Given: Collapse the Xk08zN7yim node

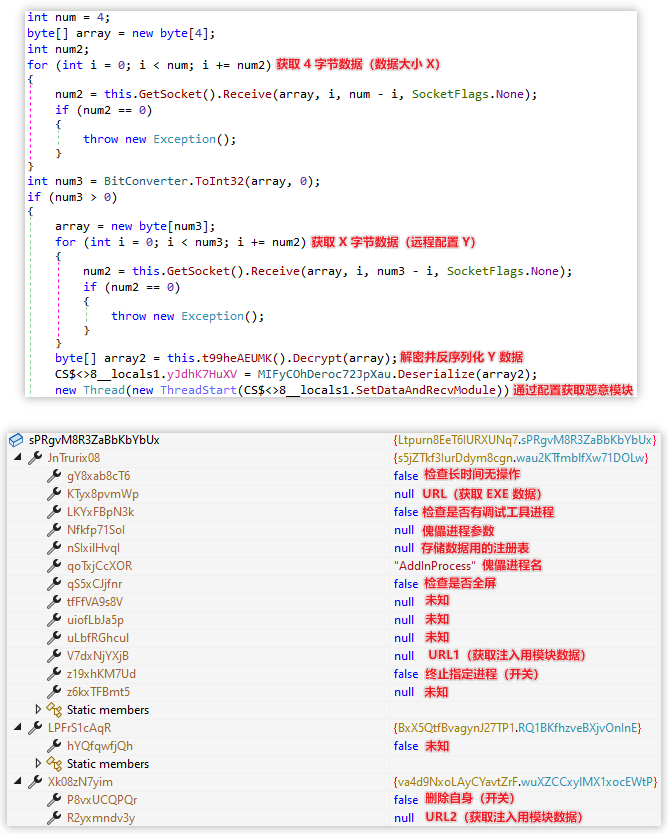Looking at the screenshot, I should click(18, 781).
